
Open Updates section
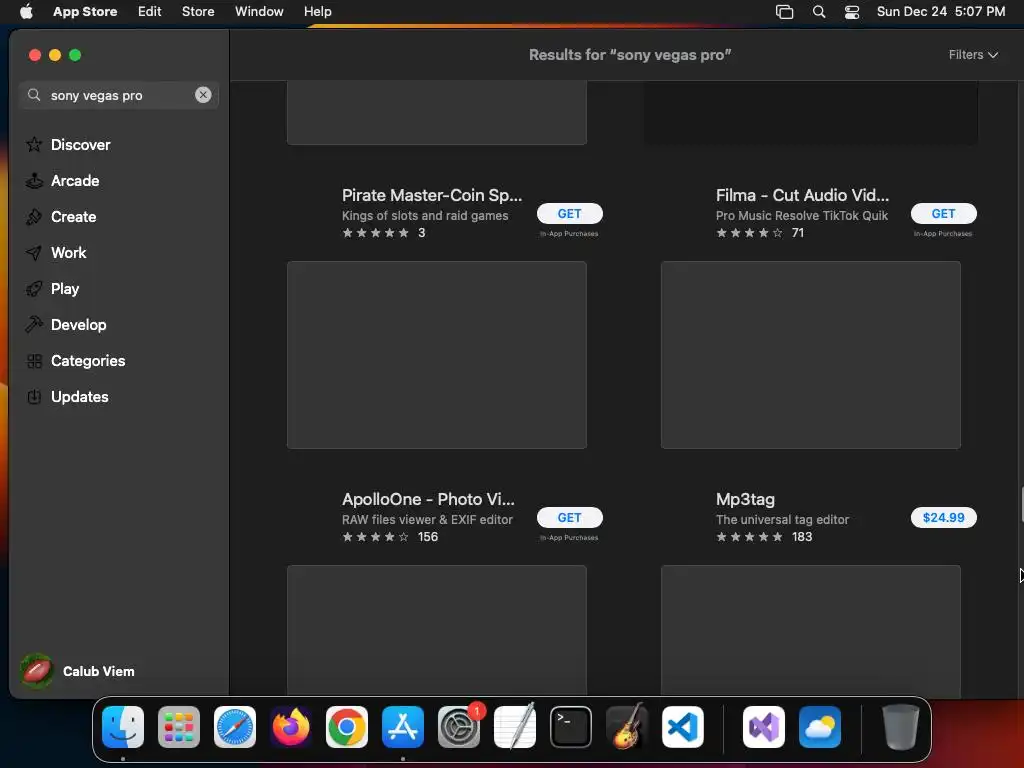point(79,396)
